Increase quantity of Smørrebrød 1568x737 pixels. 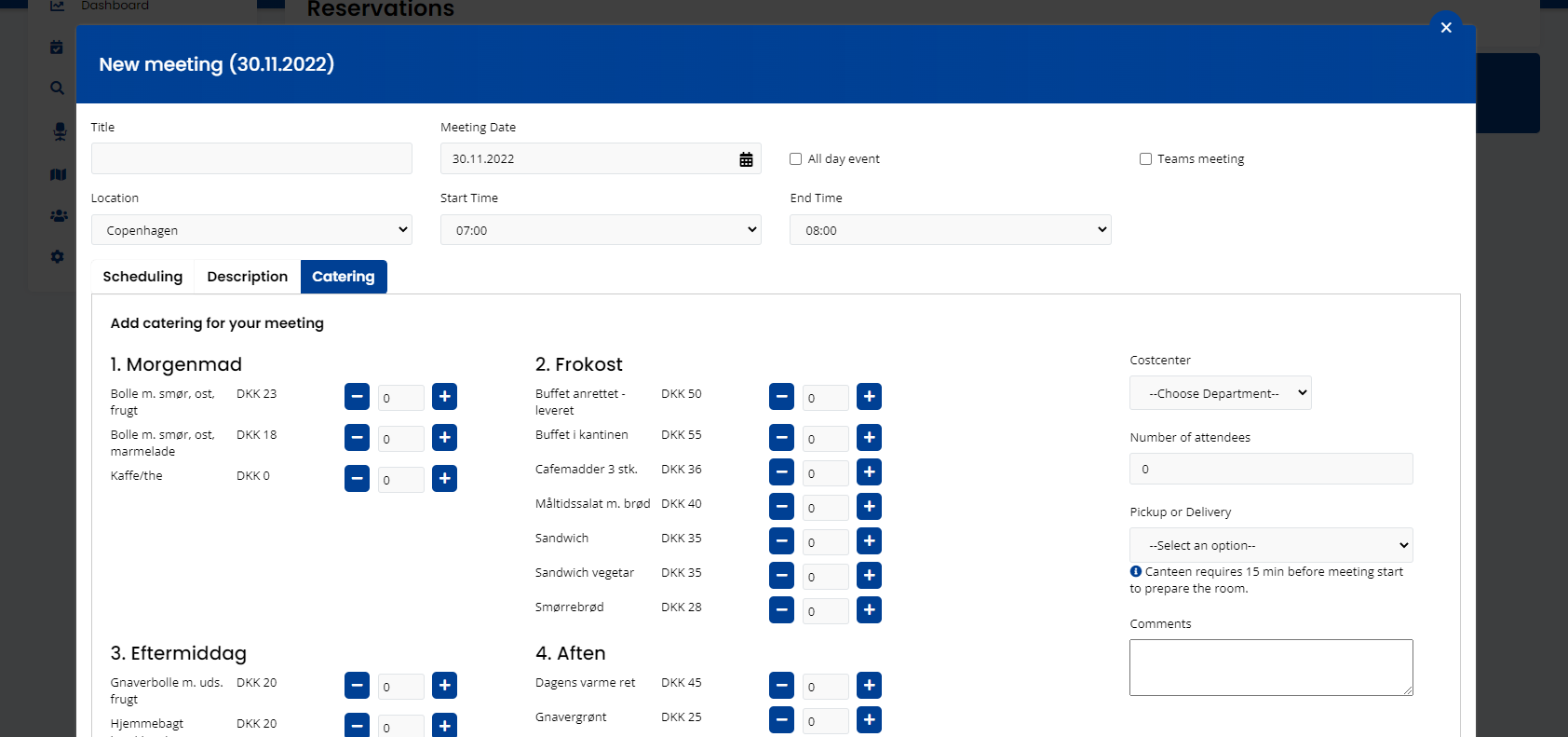(869, 610)
